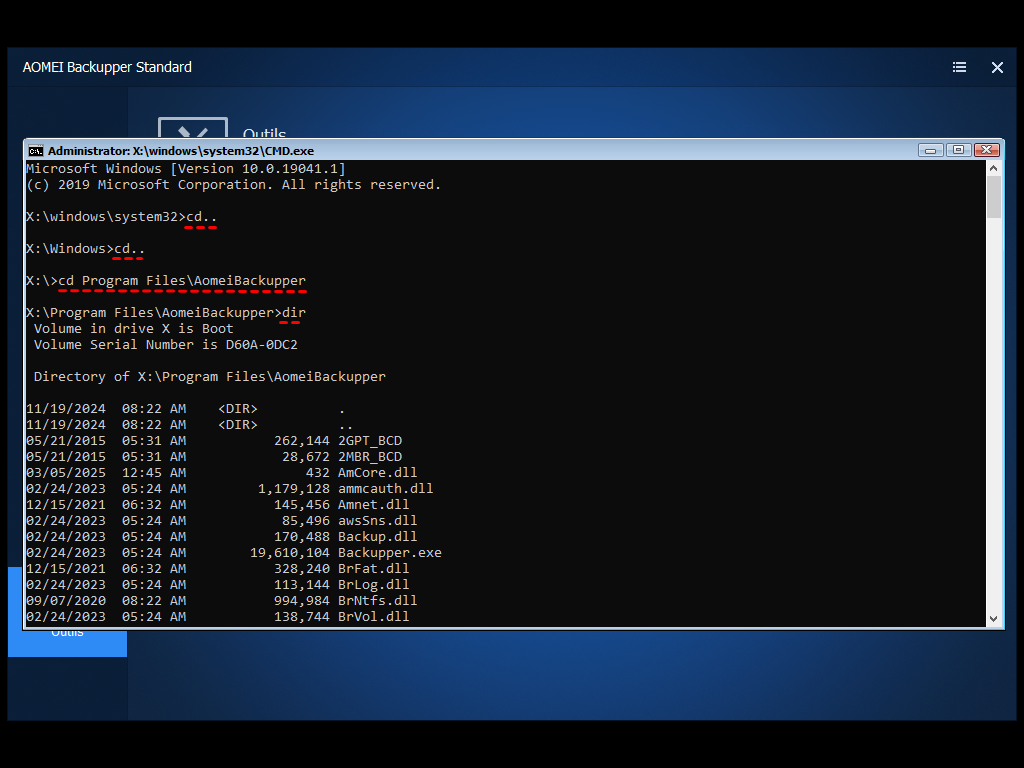Click the 'X:\Windows>cd..' command line
1024x768 pixels.
click(86, 249)
